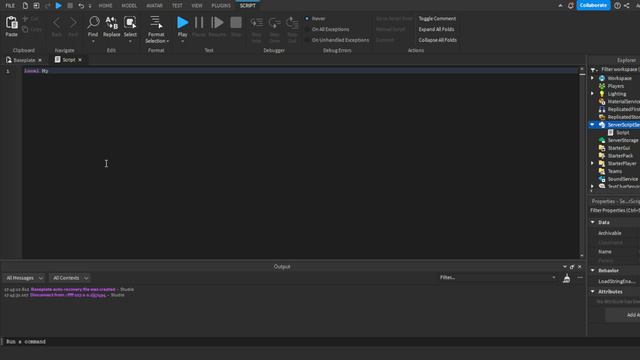Click the Teams icon in Explorer

coord(602,171)
